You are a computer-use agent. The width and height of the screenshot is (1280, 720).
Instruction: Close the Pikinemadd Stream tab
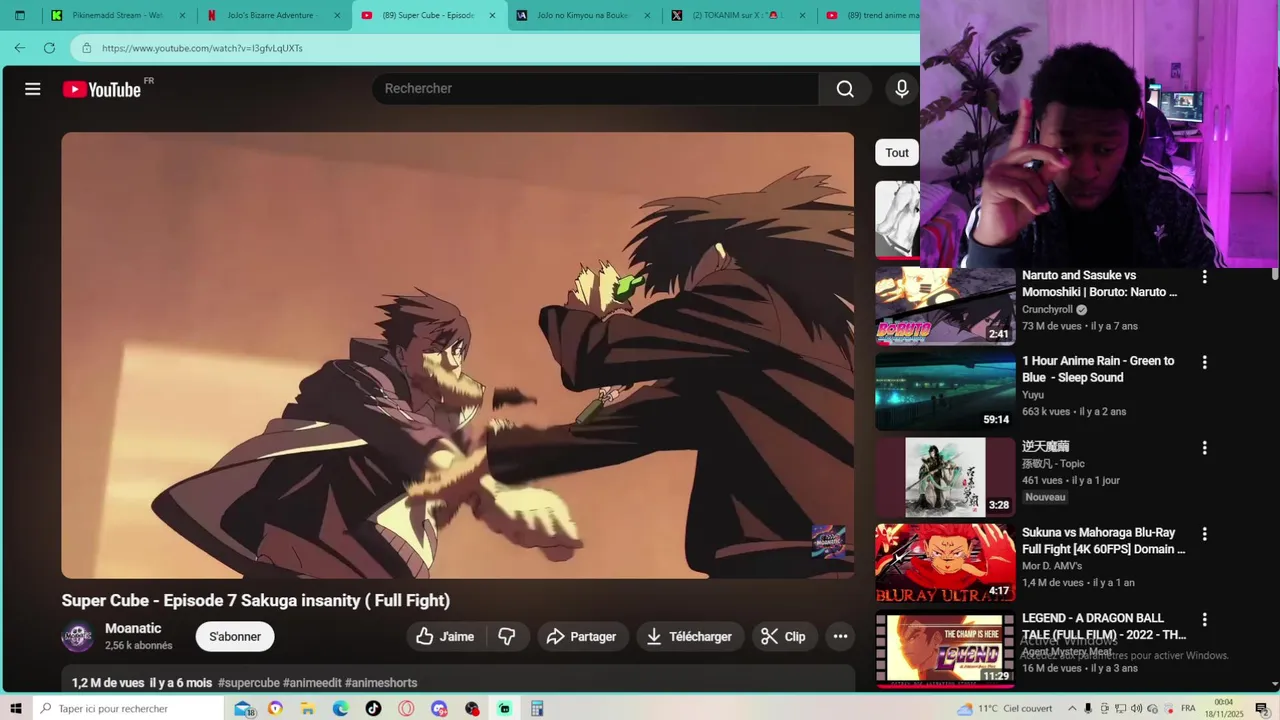(x=182, y=16)
